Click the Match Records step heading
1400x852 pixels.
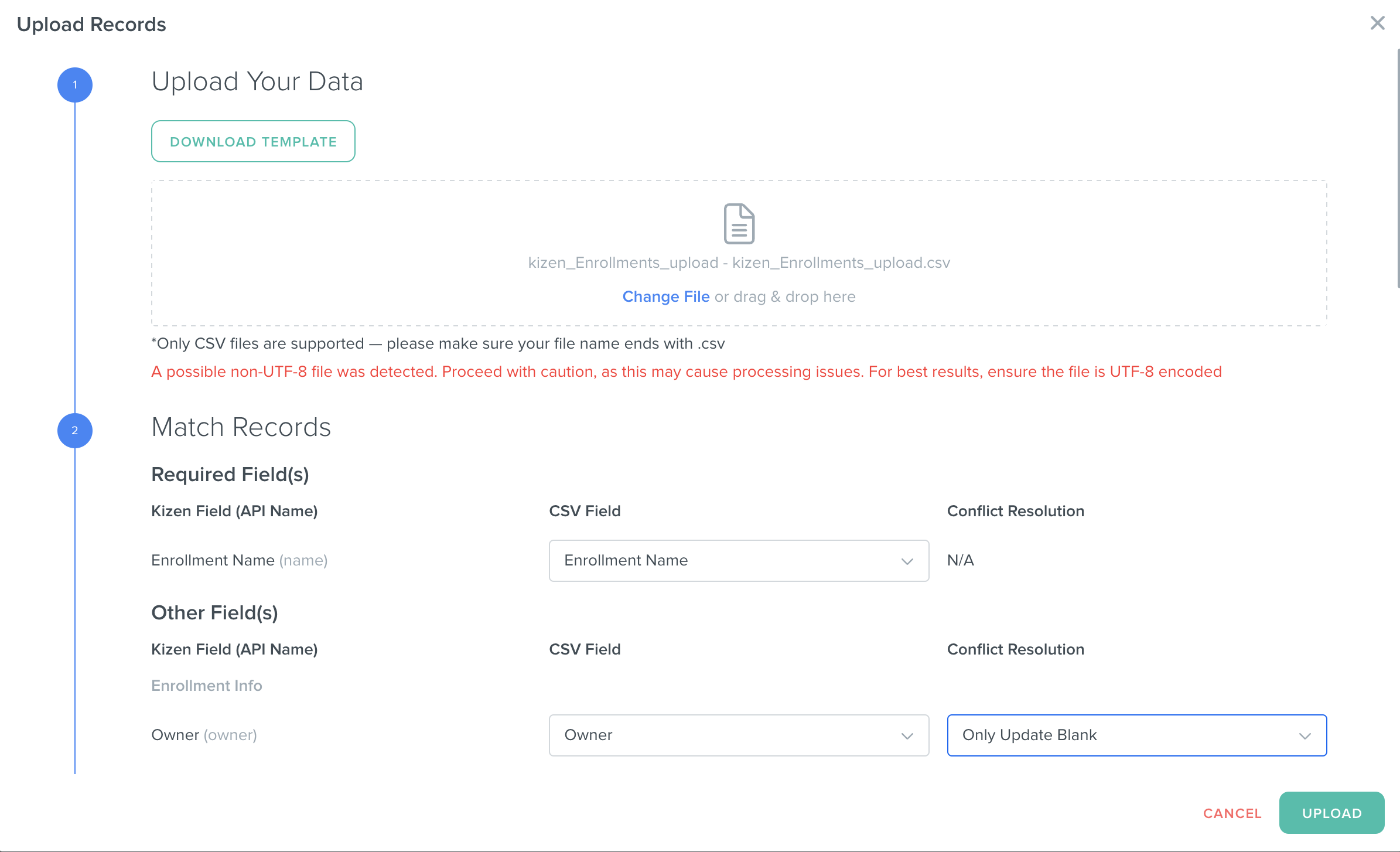click(x=241, y=427)
